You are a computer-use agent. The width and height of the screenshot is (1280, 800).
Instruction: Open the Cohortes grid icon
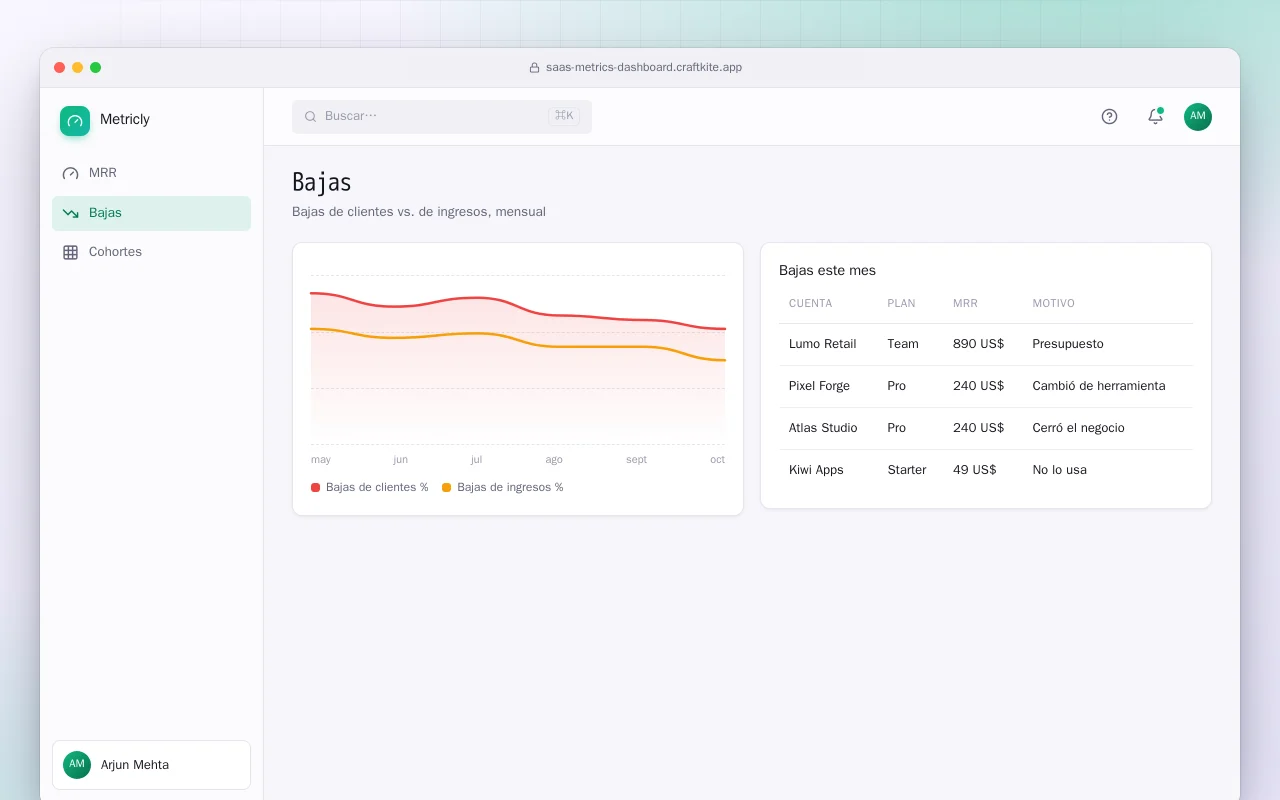pyautogui.click(x=70, y=252)
